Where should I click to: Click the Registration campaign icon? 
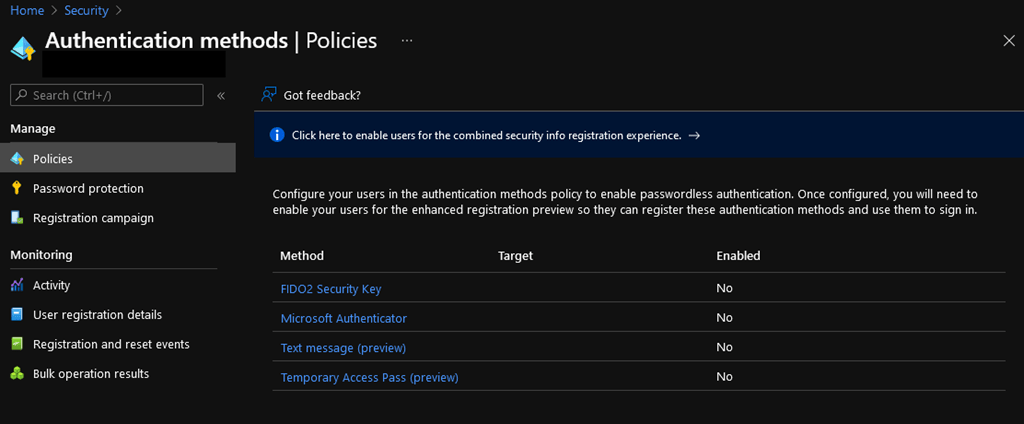(x=16, y=218)
